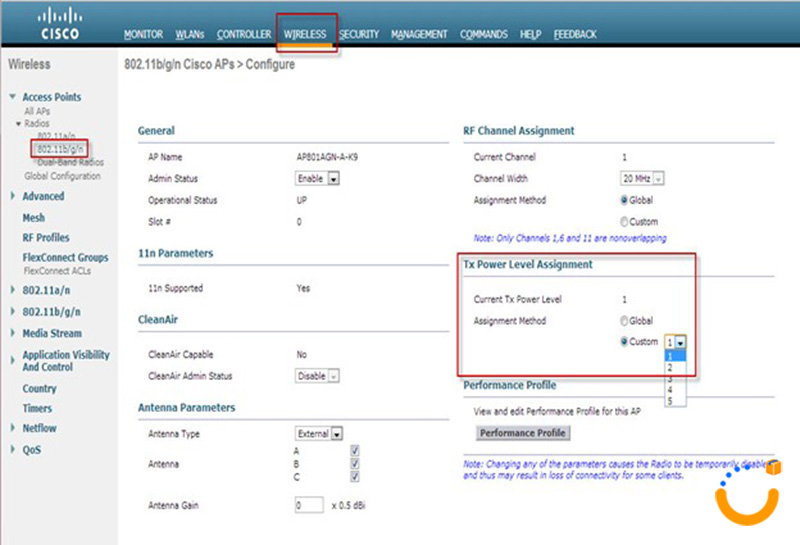This screenshot has width=800, height=545.
Task: Open the SECURITY menu tab
Action: pos(359,34)
